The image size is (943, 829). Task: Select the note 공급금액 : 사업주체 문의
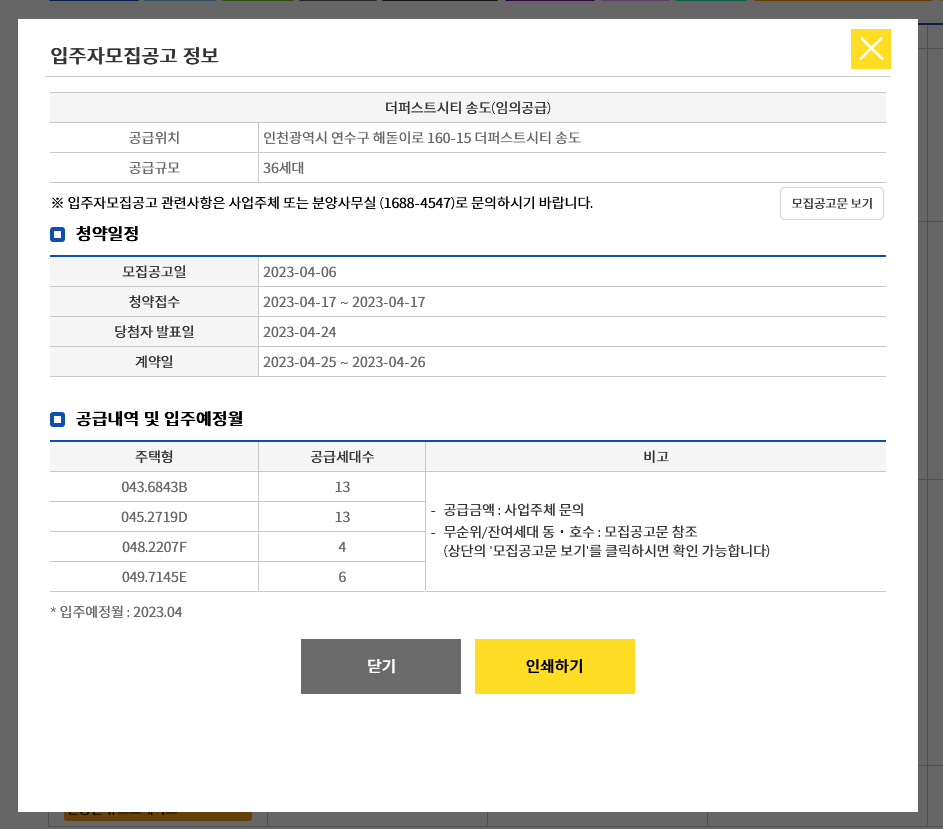tap(514, 510)
